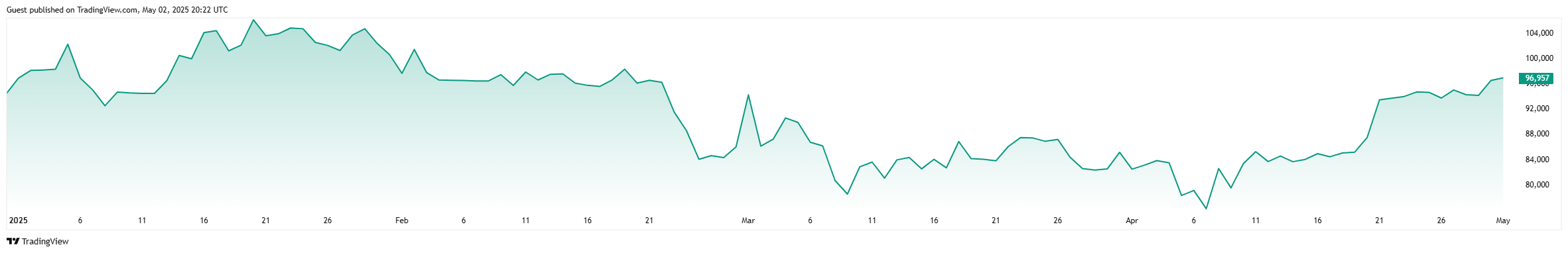Select the May marker on the time axis

click(1503, 221)
